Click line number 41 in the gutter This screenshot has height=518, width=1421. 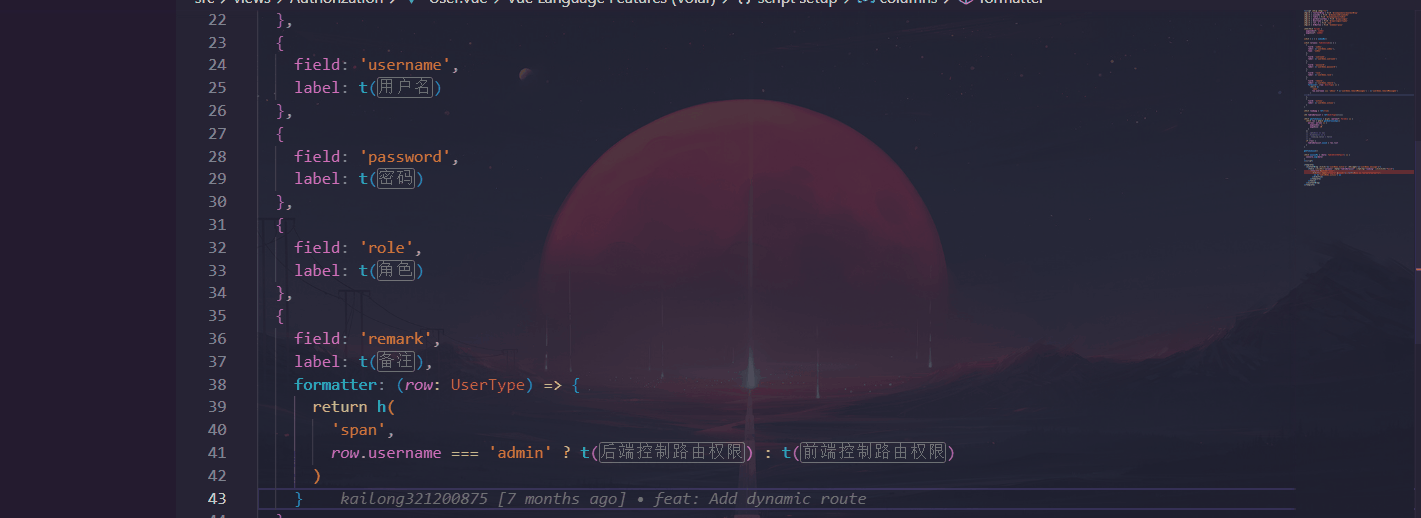click(x=218, y=453)
